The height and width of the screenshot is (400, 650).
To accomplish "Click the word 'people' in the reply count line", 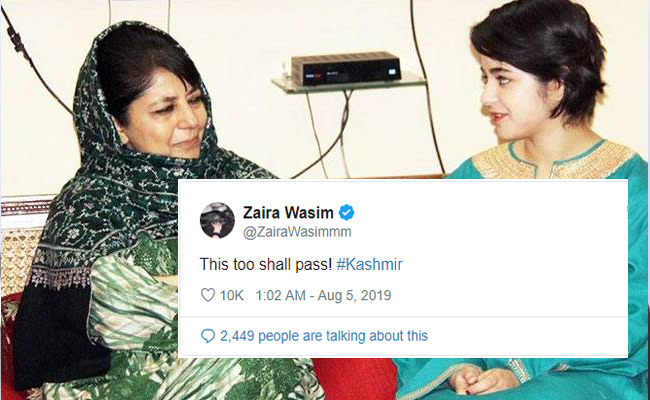I will (x=279, y=336).
